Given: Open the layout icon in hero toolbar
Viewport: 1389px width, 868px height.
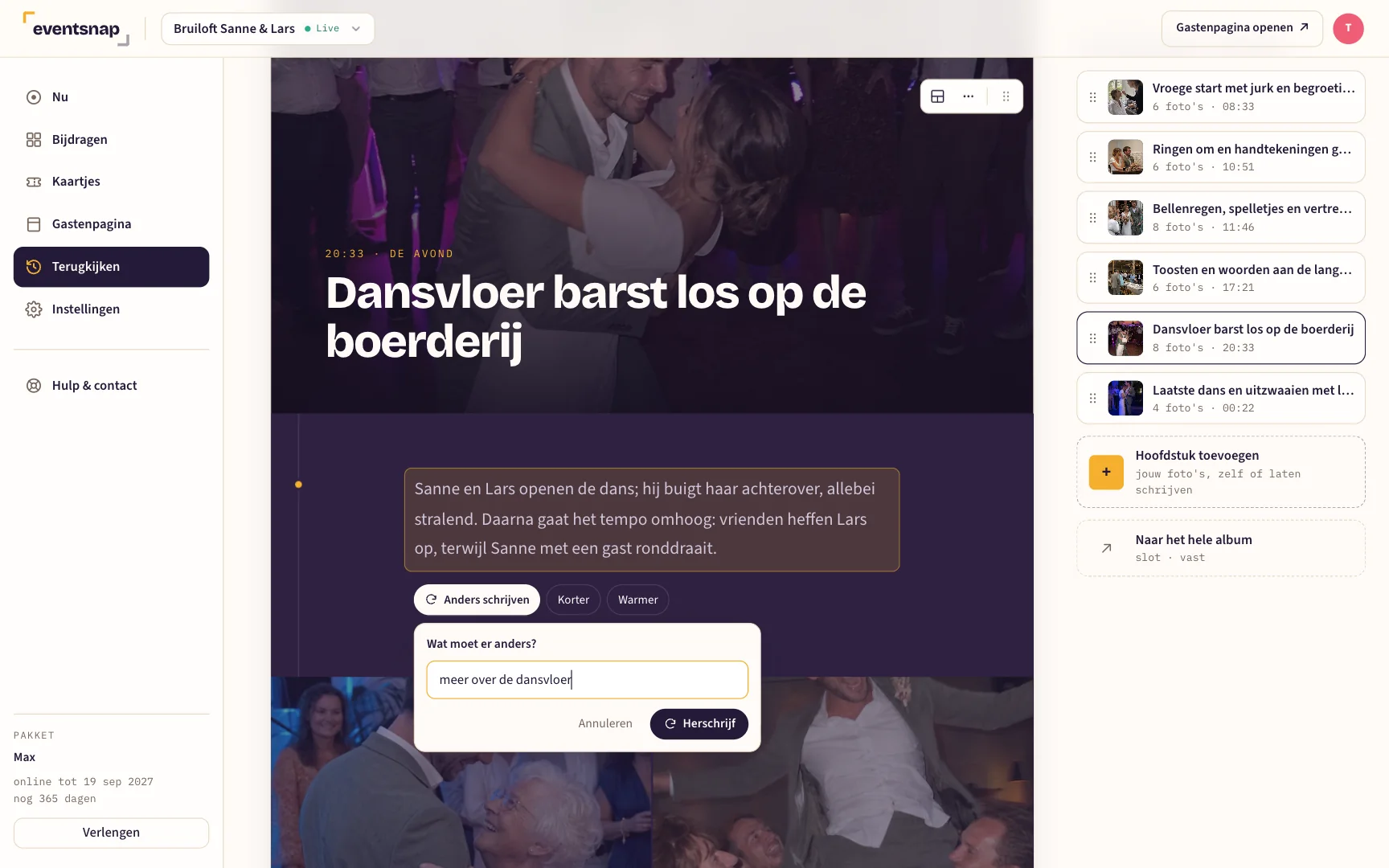Looking at the screenshot, I should [x=937, y=96].
